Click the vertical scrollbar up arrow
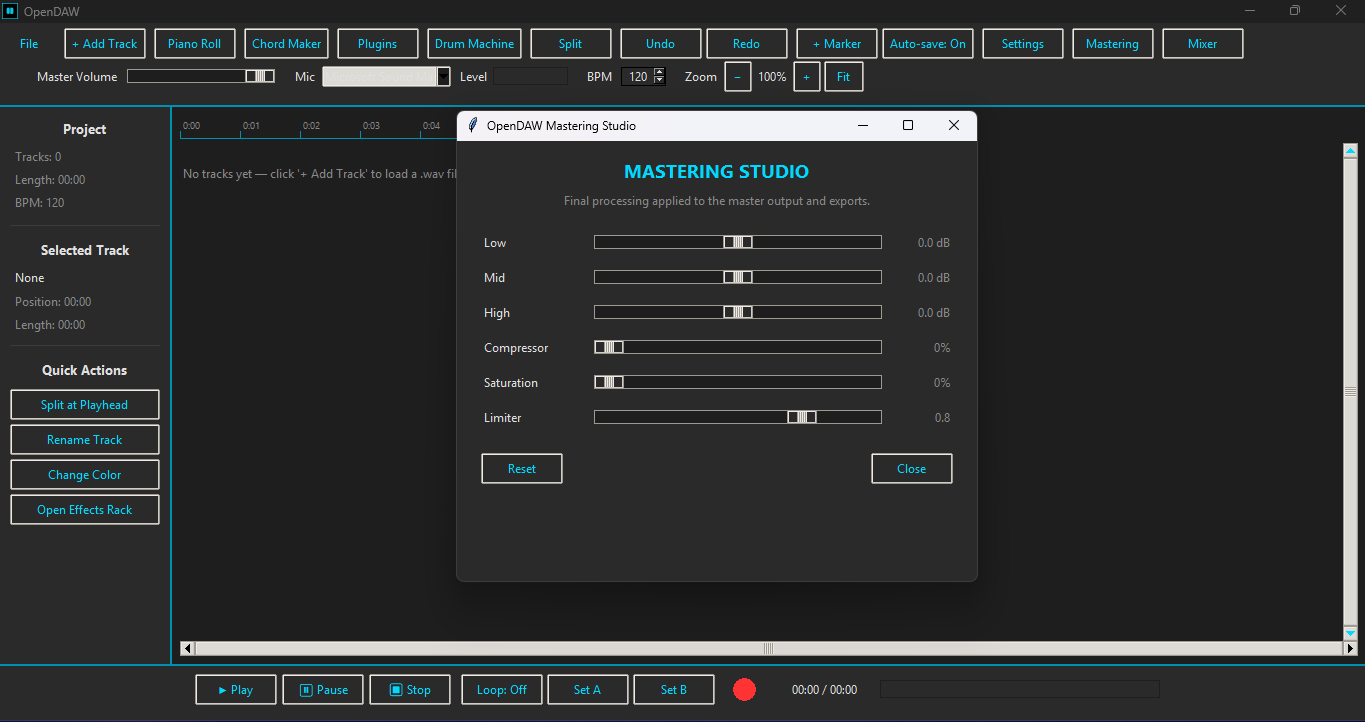 (1350, 151)
